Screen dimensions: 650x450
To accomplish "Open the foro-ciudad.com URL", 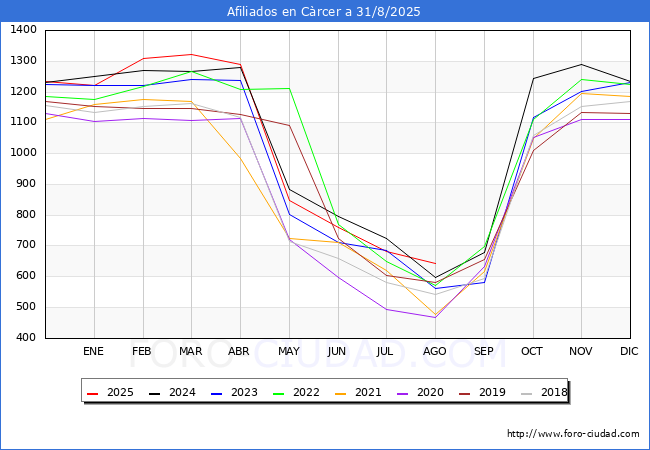I will 573,434.
